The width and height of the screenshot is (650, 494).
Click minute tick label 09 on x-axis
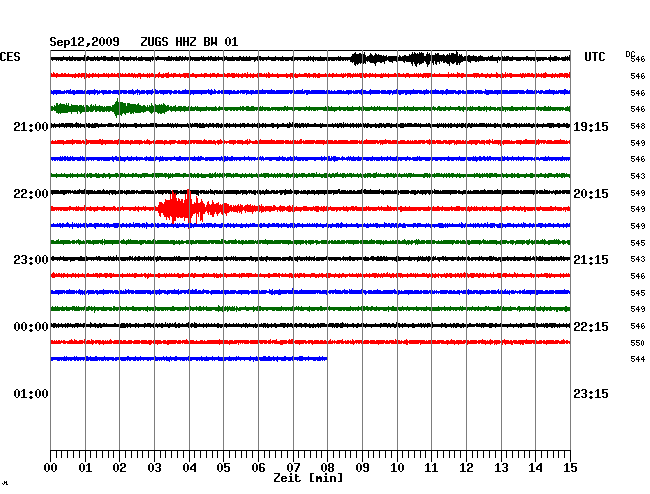(362, 467)
